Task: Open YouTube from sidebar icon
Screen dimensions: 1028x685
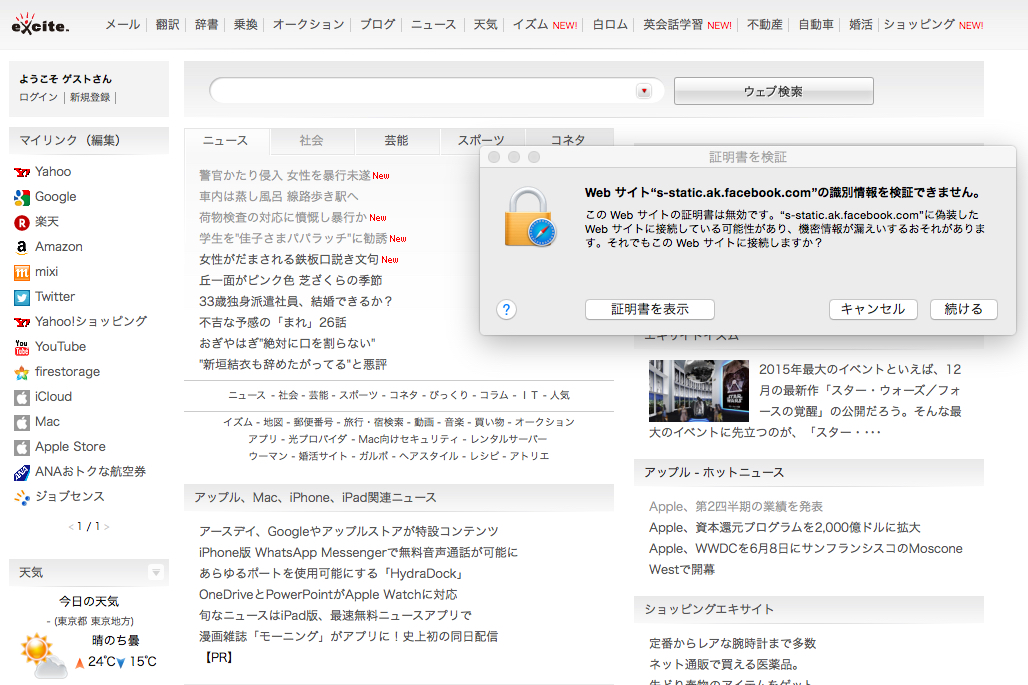Action: (x=22, y=347)
